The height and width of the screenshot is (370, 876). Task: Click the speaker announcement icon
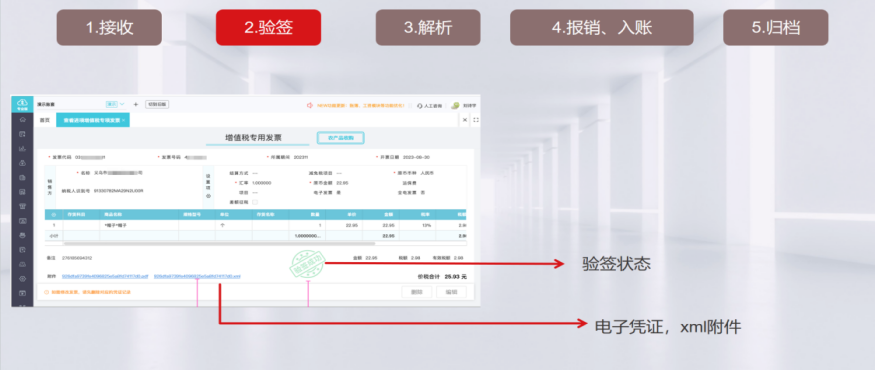point(309,105)
